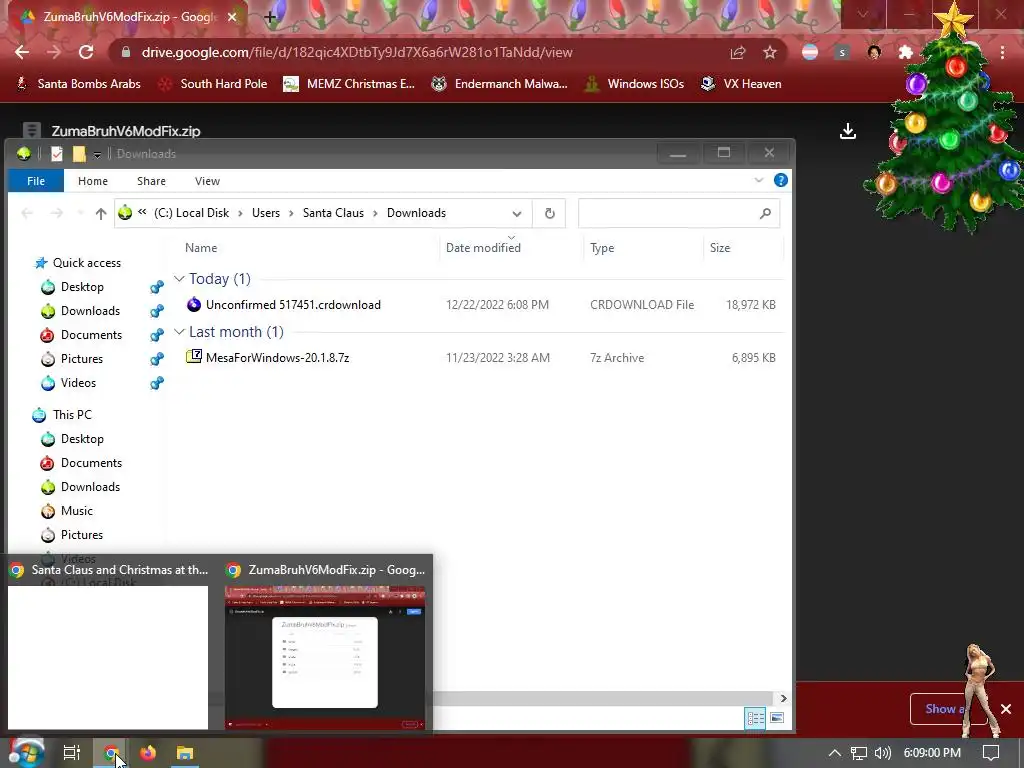Select Santa Claus in the address breadcrumb
Viewport: 1024px width, 768px height.
[333, 213]
